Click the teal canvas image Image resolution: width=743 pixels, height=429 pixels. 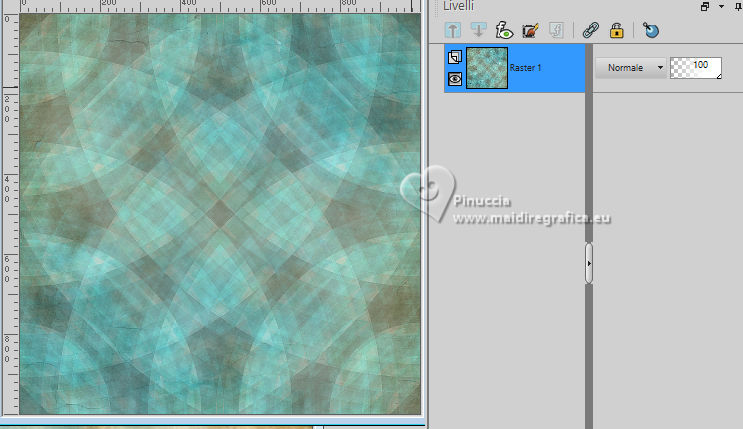[x=220, y=213]
